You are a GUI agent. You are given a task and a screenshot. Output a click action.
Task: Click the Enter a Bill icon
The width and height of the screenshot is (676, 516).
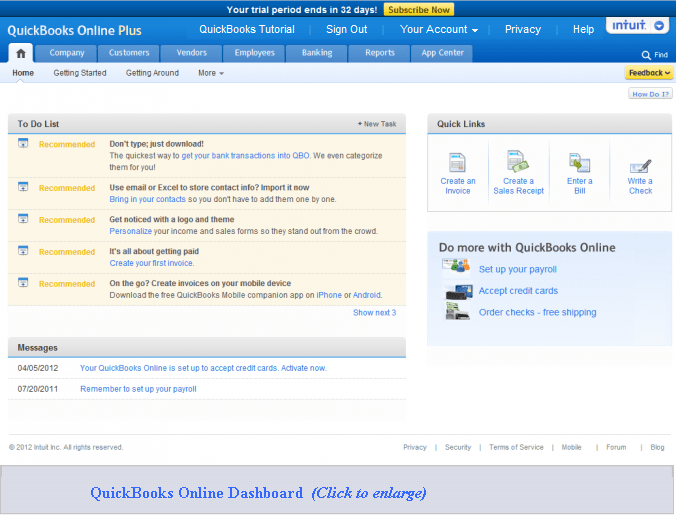point(579,163)
